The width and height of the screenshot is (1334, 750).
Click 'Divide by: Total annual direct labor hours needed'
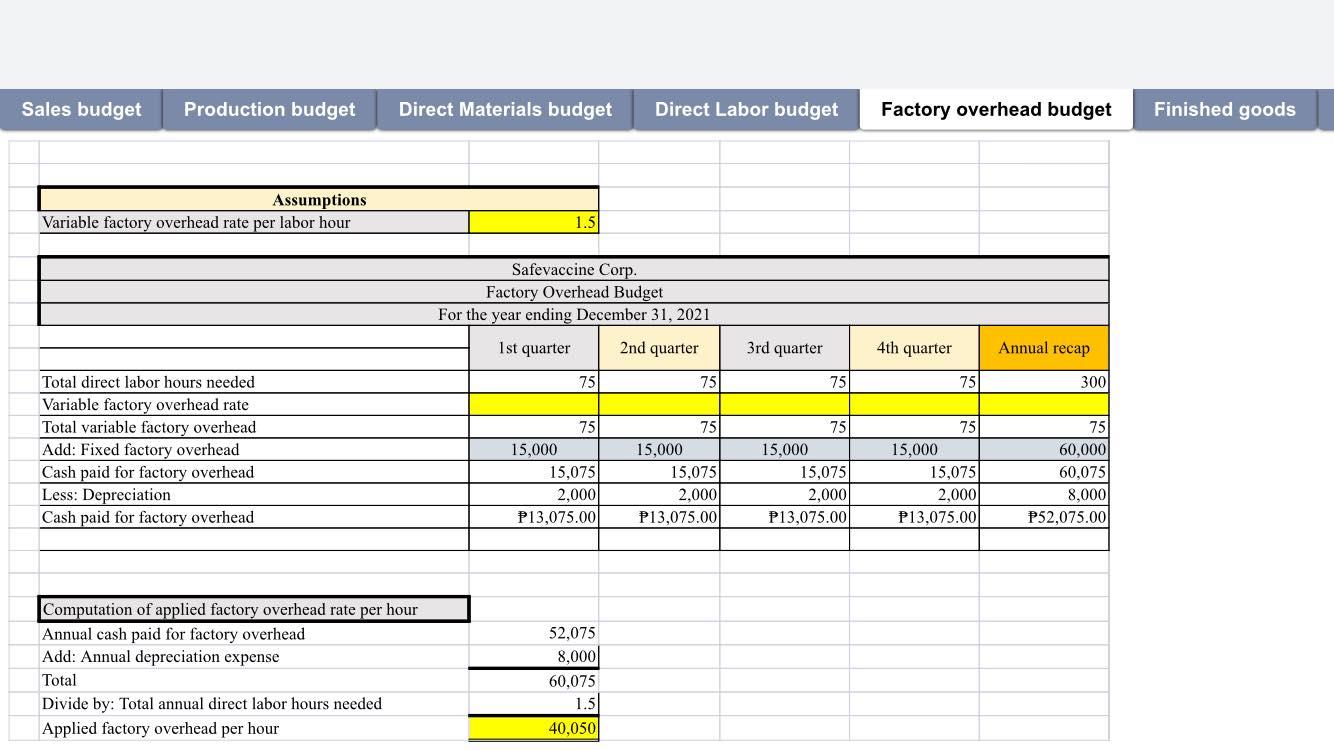(x=254, y=704)
